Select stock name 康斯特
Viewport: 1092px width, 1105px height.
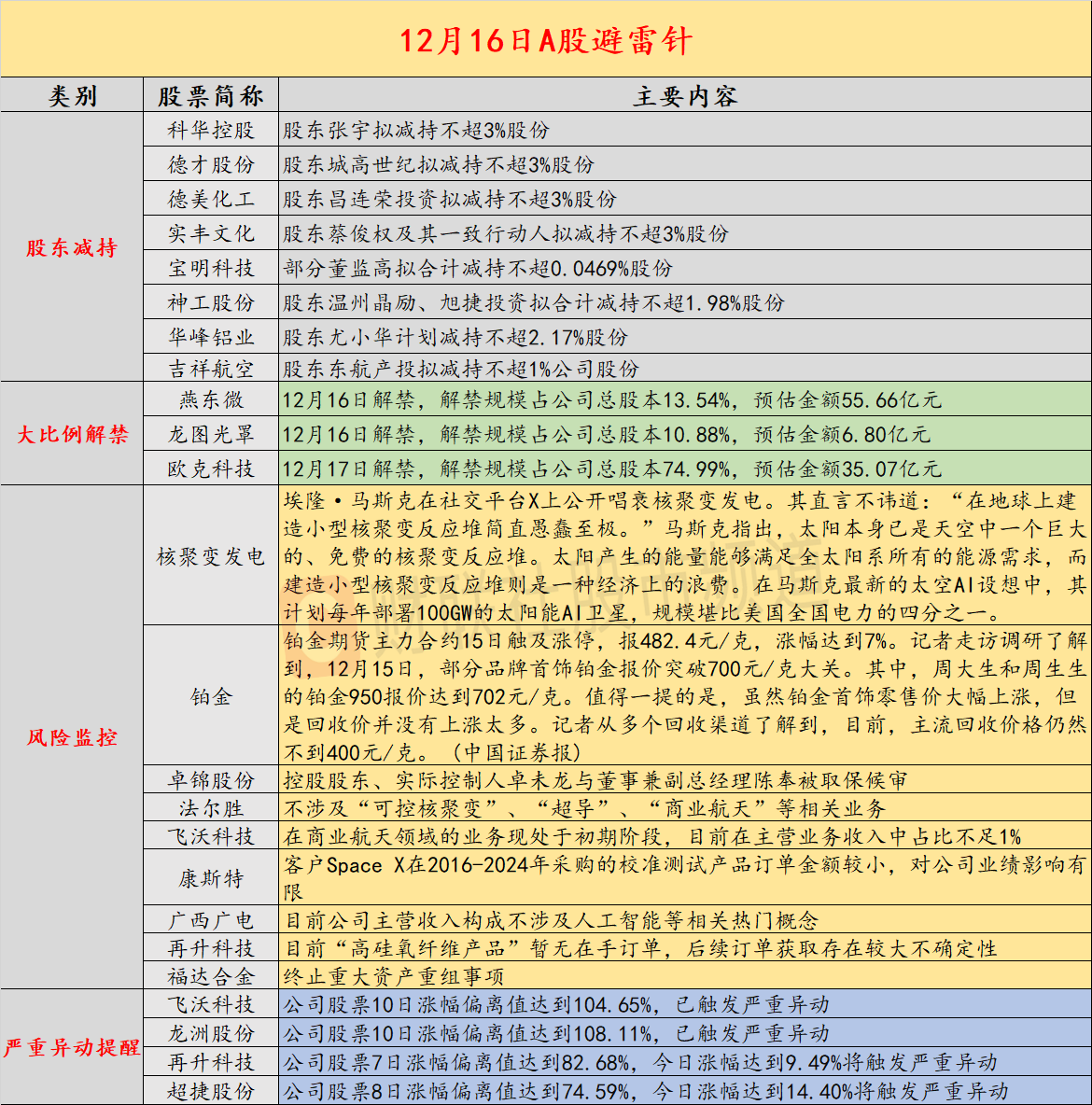coord(211,878)
